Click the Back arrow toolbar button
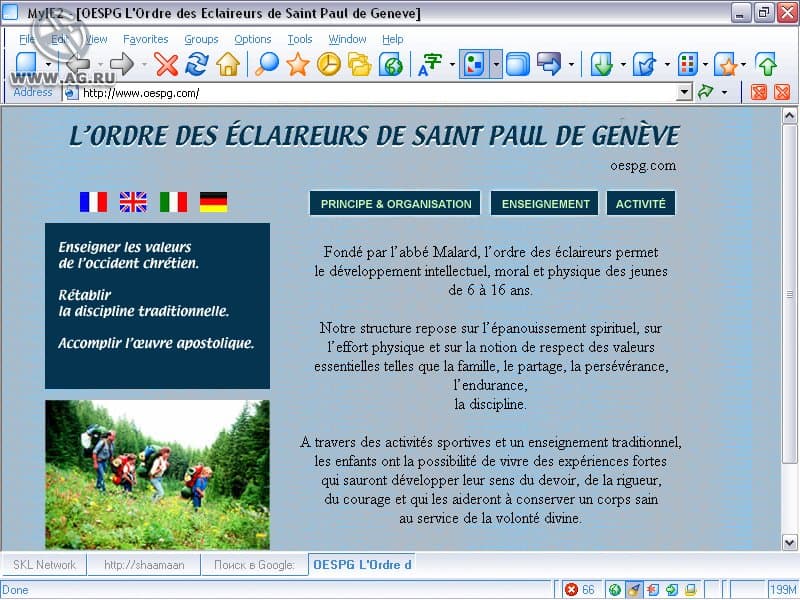800x600 pixels. click(78, 65)
